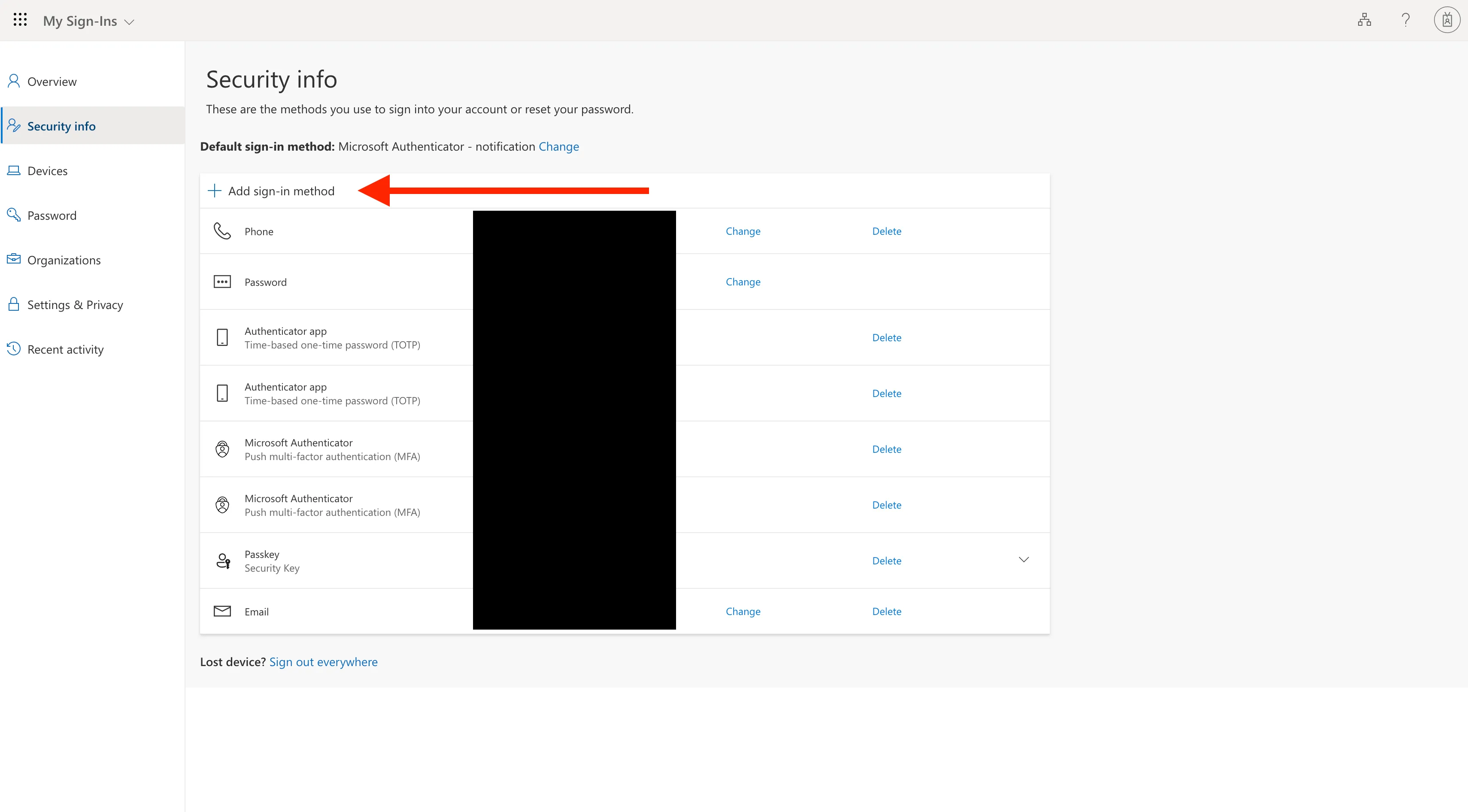1468x812 pixels.
Task: Open Settings & Privacy in sidebar
Action: 75,305
